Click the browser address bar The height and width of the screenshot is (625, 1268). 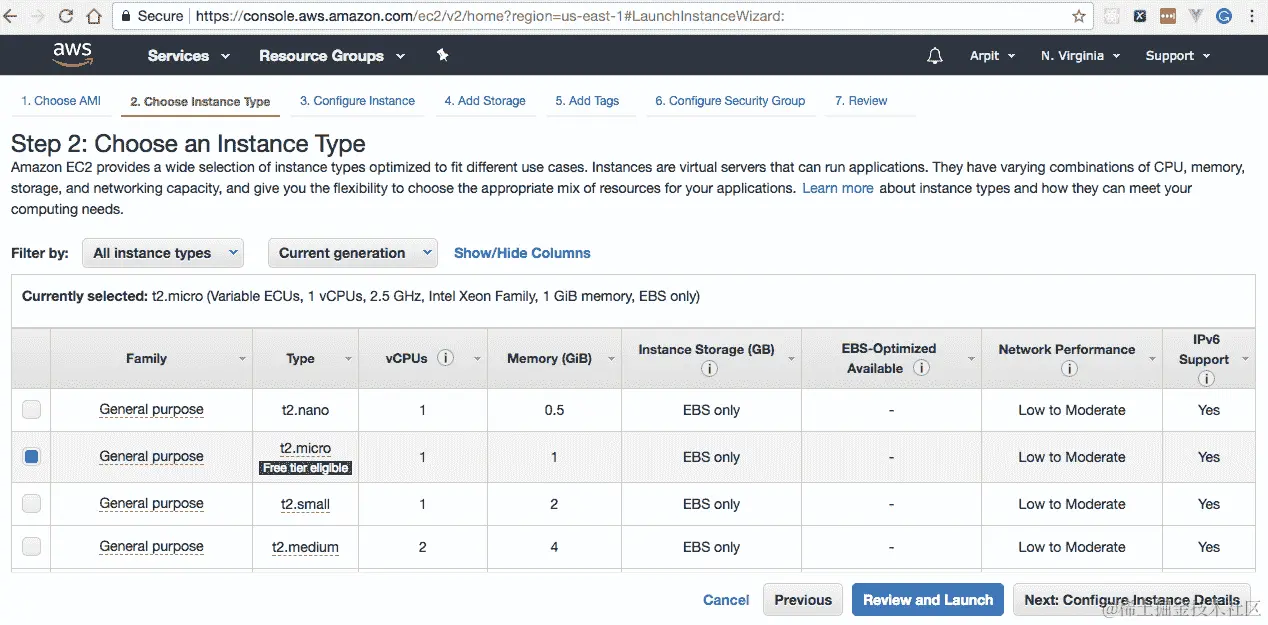pos(600,16)
